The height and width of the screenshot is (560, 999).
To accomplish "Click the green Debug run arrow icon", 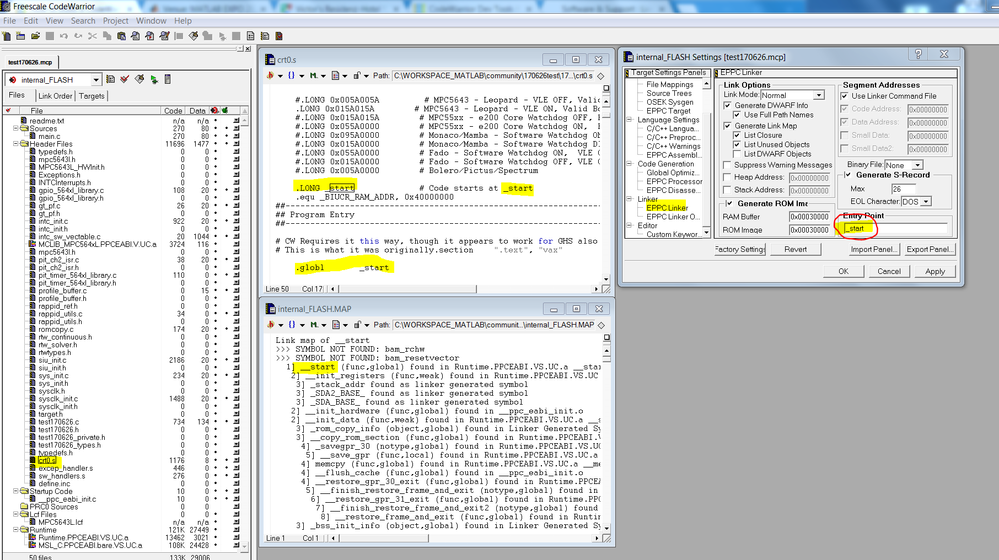I will click(154, 80).
